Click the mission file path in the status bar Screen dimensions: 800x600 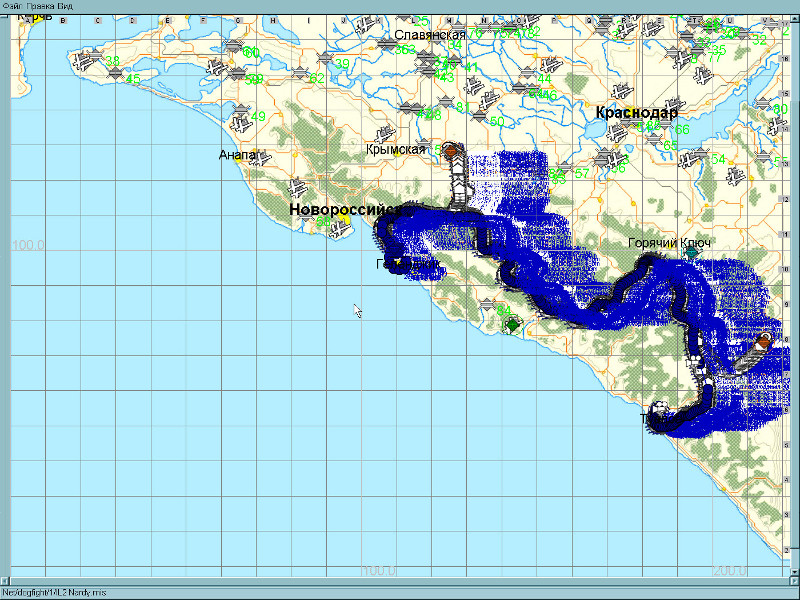(x=54, y=593)
